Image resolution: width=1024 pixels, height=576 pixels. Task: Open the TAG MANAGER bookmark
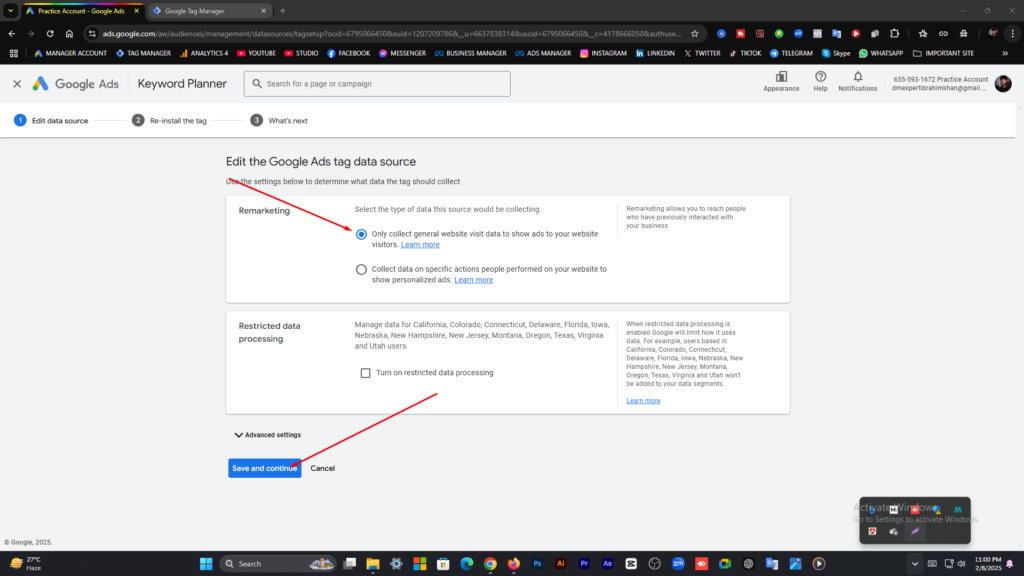(144, 54)
